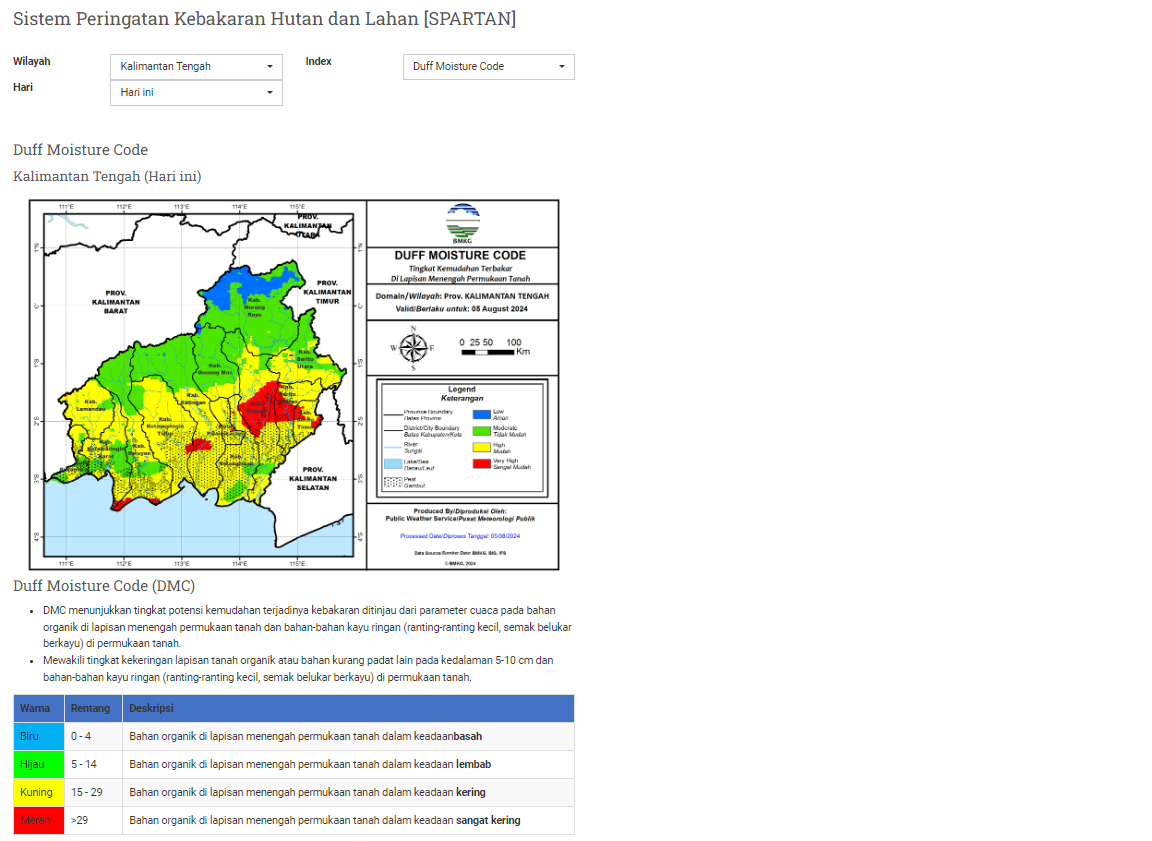Click the Duff Moisture Code map image
Screen dimensions: 1152x841
(294, 385)
